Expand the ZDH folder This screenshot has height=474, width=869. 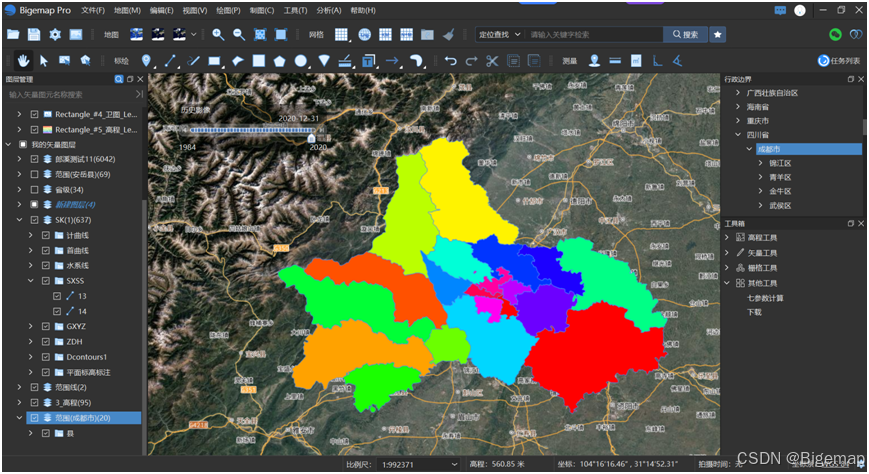point(31,342)
